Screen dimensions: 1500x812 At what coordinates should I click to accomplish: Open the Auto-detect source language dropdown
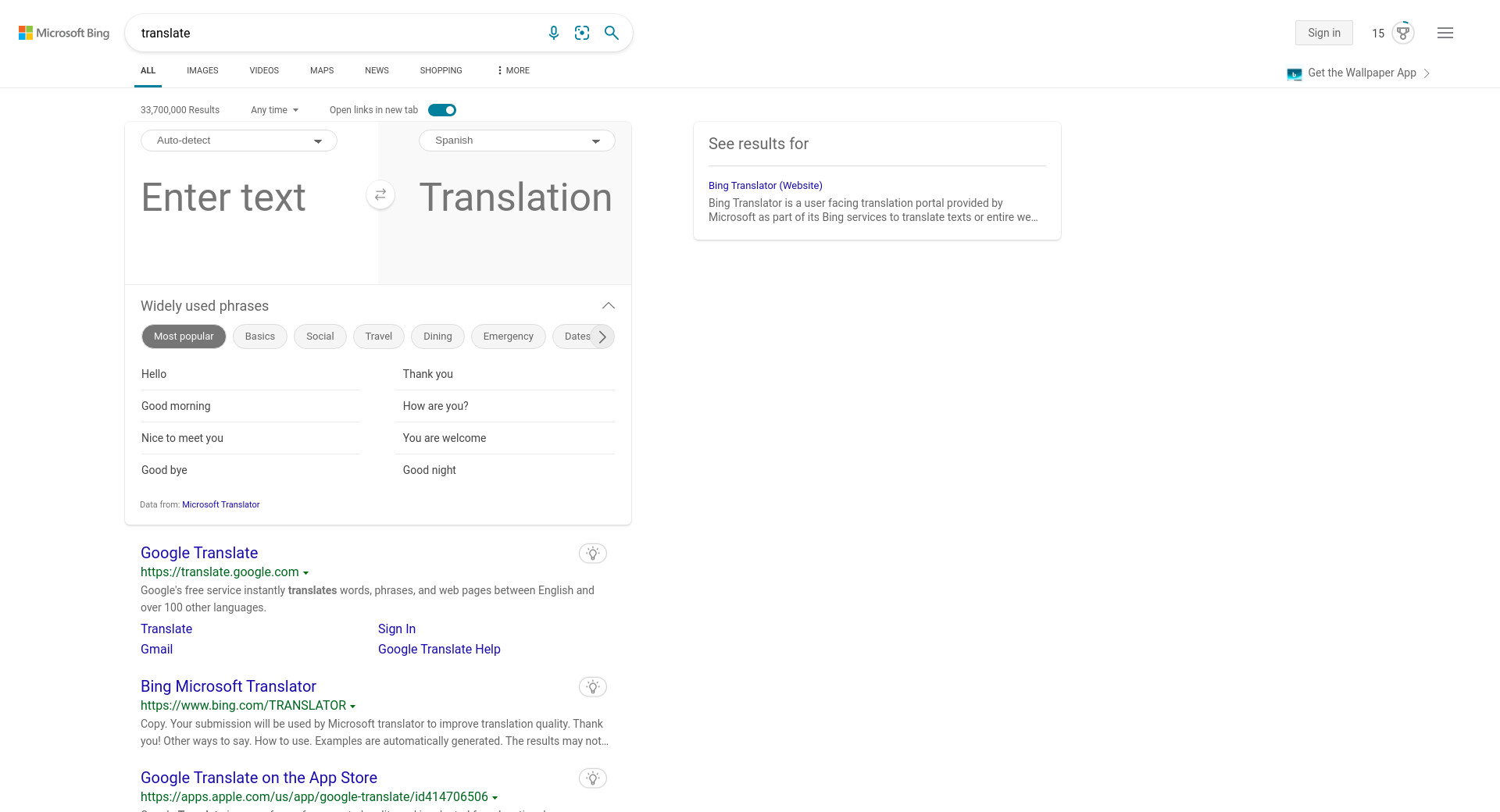(x=239, y=141)
